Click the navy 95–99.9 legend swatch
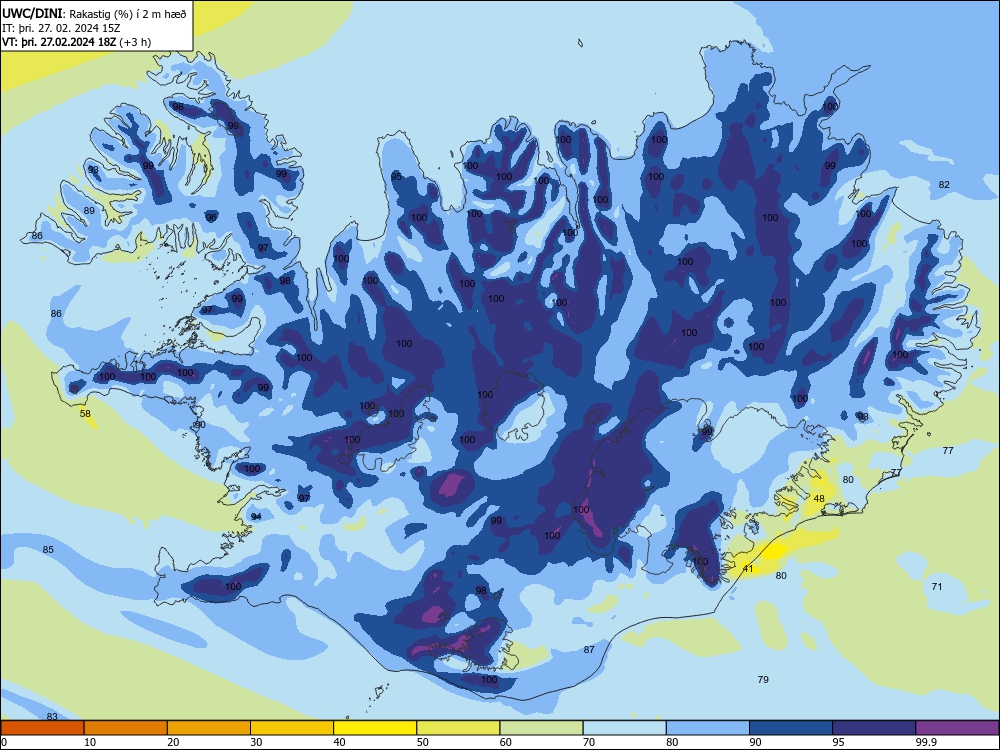 874,728
